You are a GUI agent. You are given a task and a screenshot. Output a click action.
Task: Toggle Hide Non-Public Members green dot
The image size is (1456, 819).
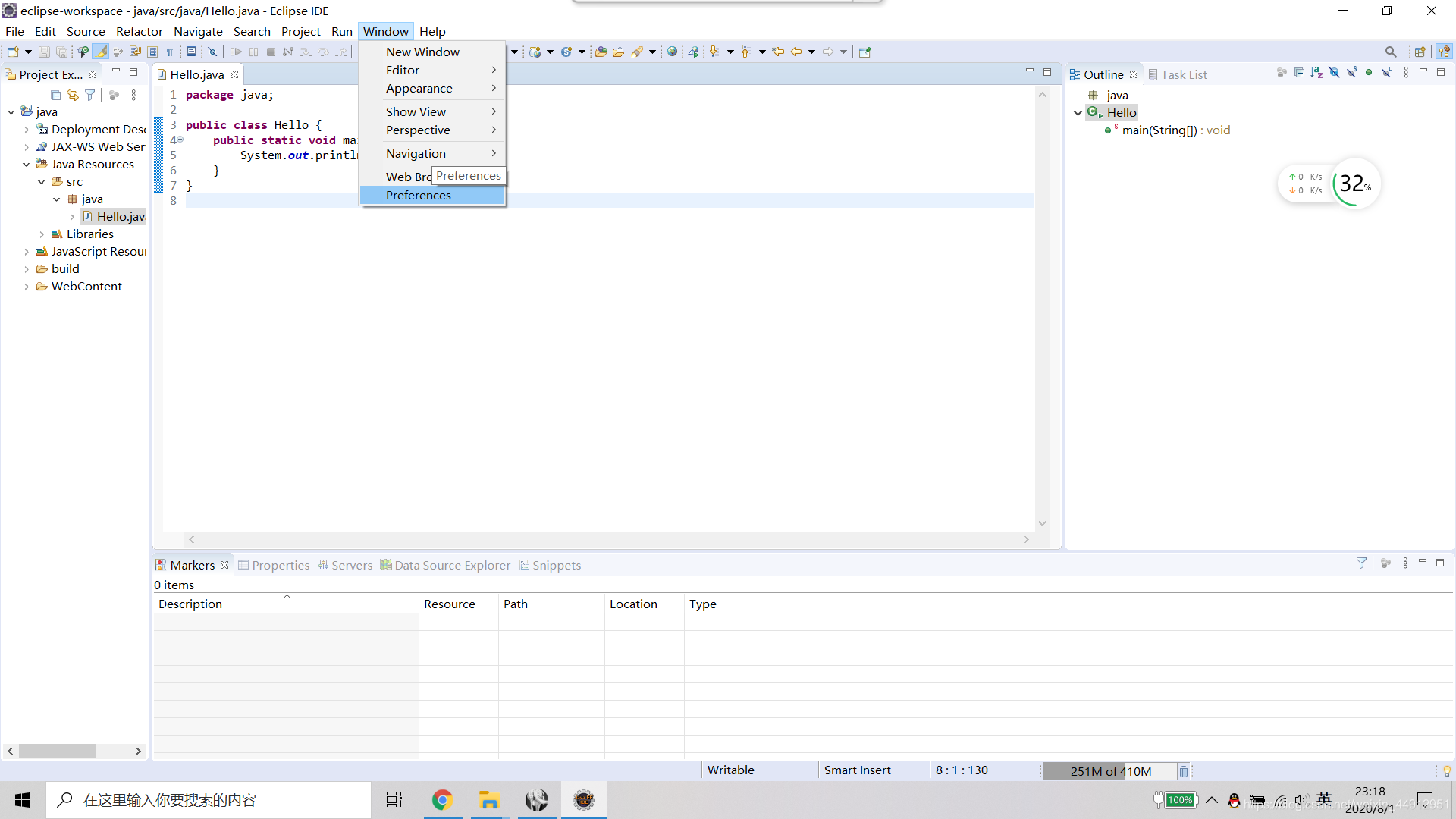click(x=1369, y=73)
